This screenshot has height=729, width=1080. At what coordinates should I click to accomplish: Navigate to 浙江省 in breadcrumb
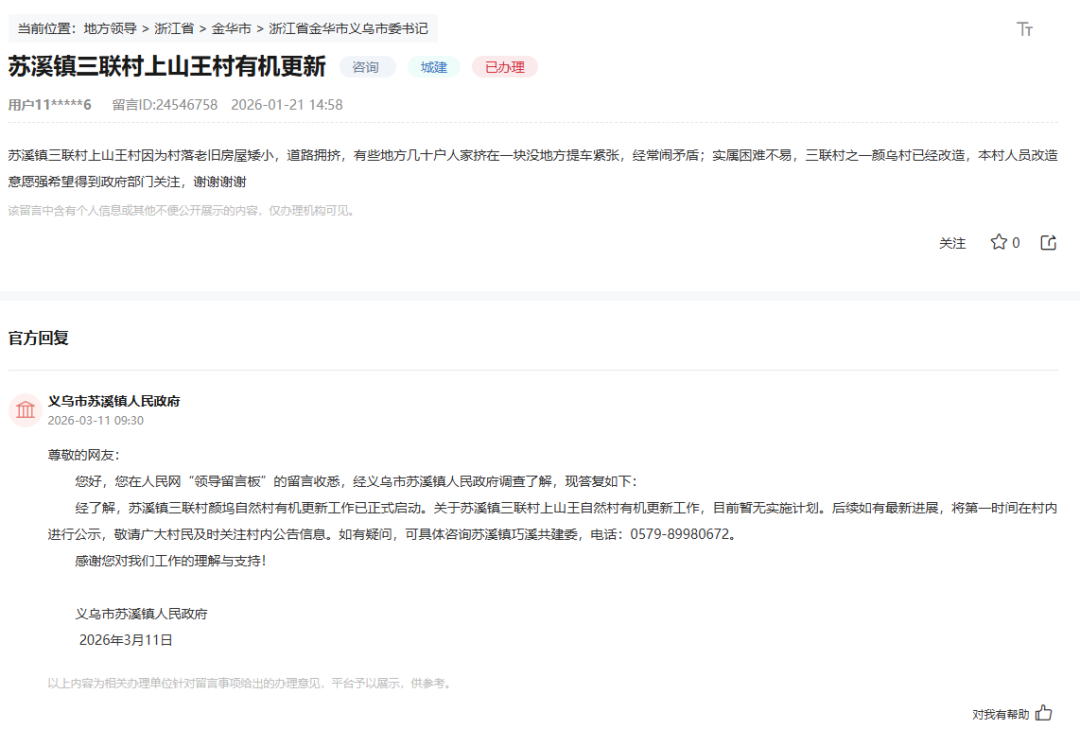pyautogui.click(x=174, y=29)
